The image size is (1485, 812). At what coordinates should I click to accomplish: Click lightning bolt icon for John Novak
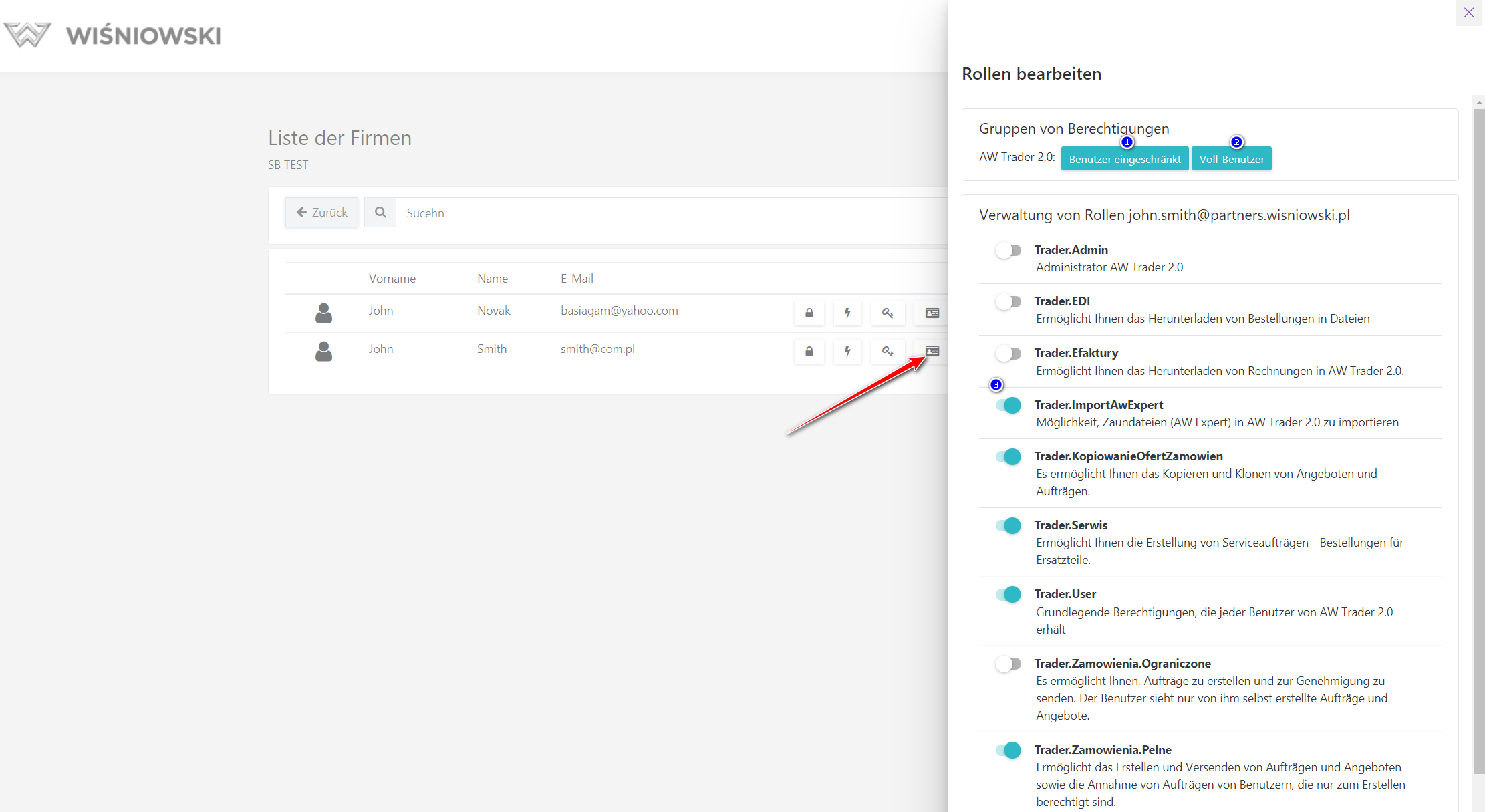click(x=847, y=313)
